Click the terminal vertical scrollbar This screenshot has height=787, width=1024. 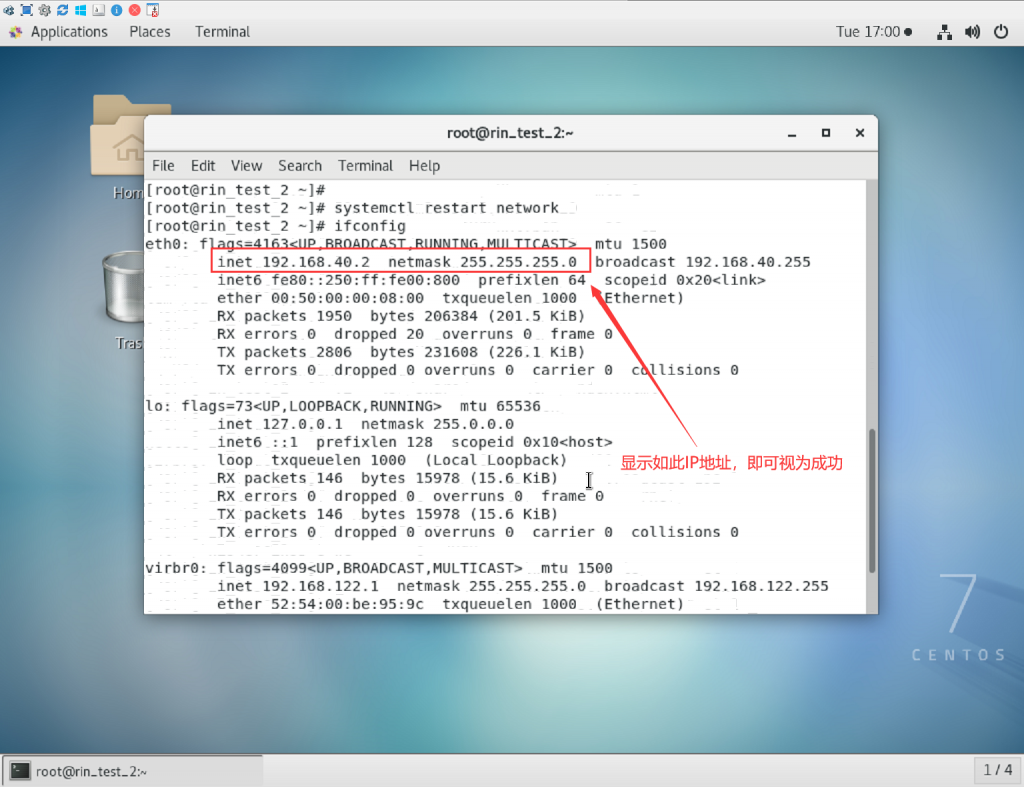click(872, 500)
